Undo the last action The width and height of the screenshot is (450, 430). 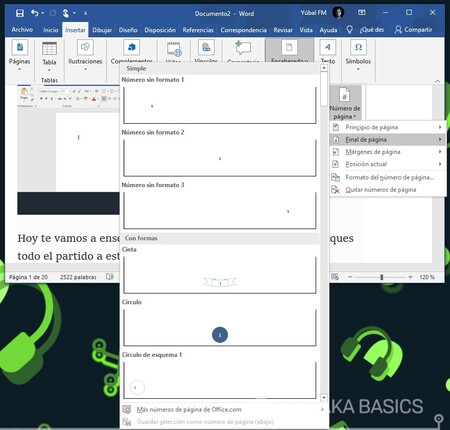pos(34,13)
